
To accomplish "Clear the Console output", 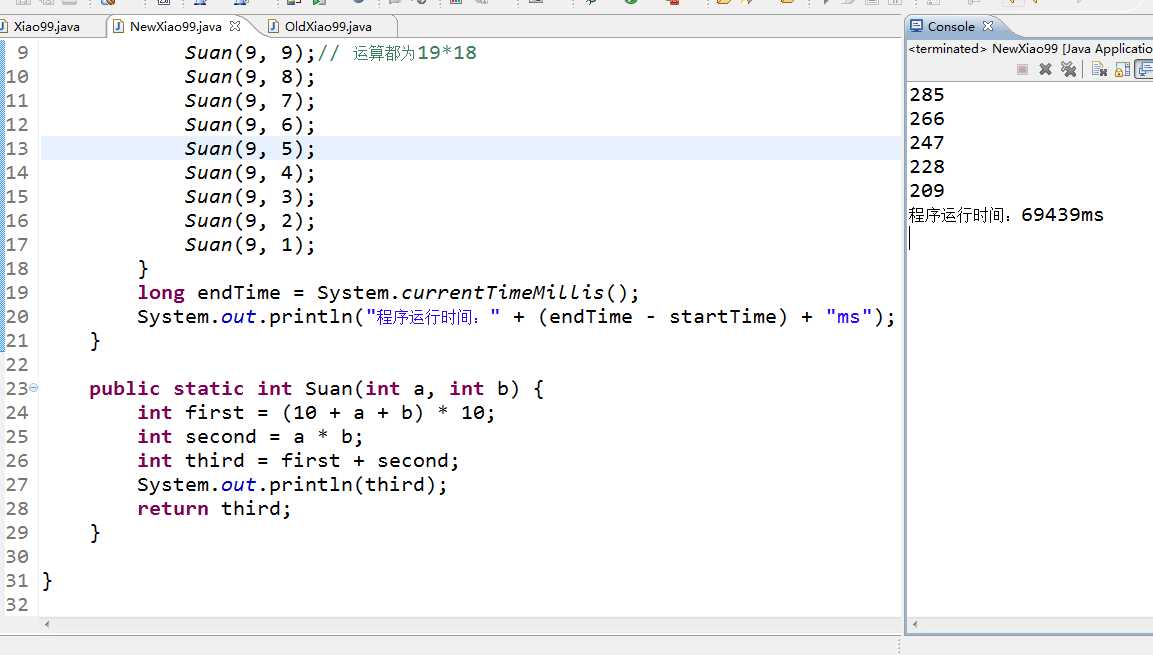I will pos(1099,69).
